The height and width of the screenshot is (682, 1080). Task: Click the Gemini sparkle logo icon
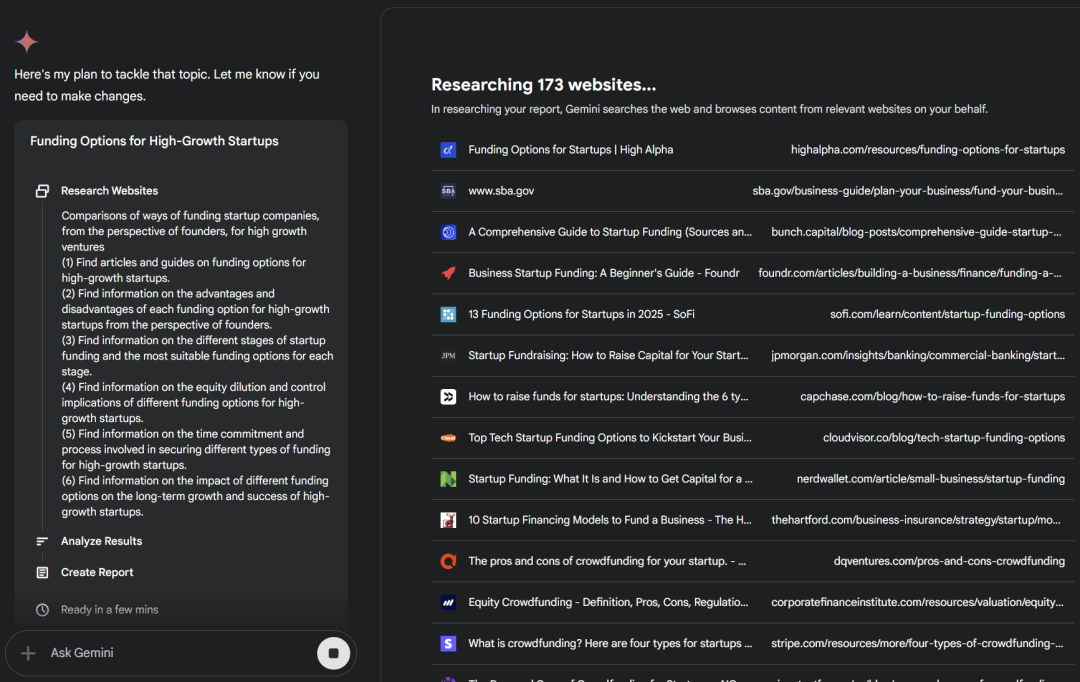27,42
